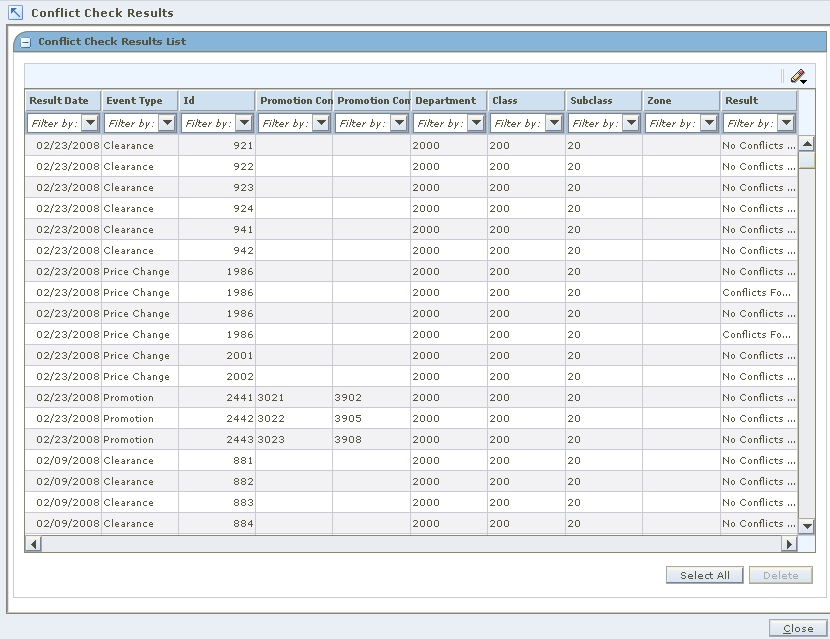This screenshot has width=830, height=639.
Task: Select Clearance row with Id 881
Action: (411, 461)
